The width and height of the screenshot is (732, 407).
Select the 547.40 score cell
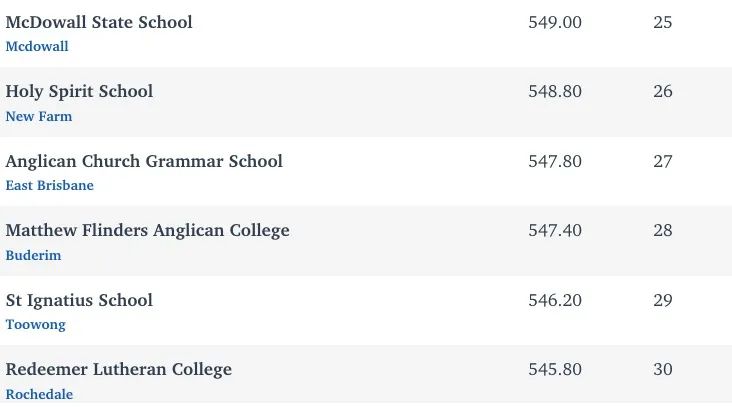pos(555,231)
